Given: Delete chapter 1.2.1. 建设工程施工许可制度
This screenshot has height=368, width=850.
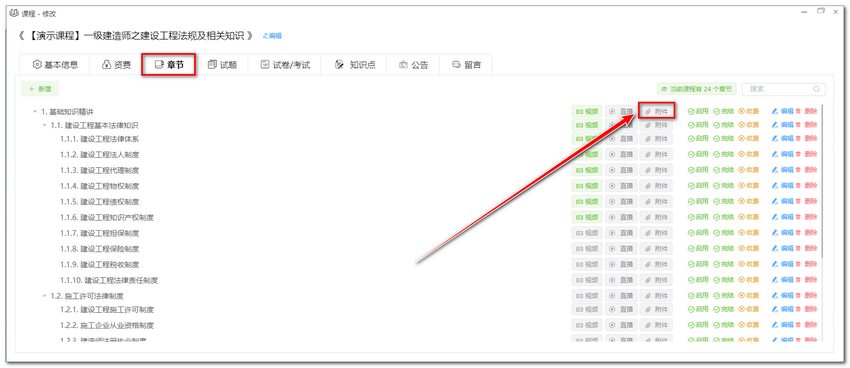Looking at the screenshot, I should point(806,309).
